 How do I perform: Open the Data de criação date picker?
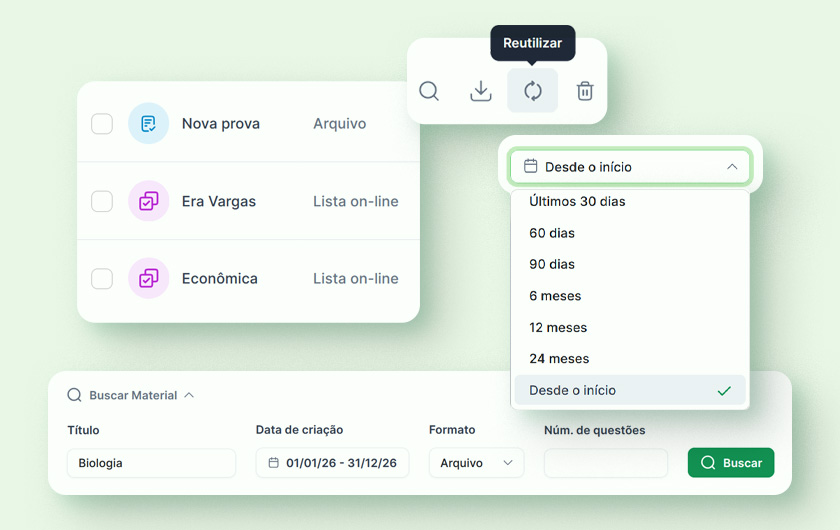point(332,462)
